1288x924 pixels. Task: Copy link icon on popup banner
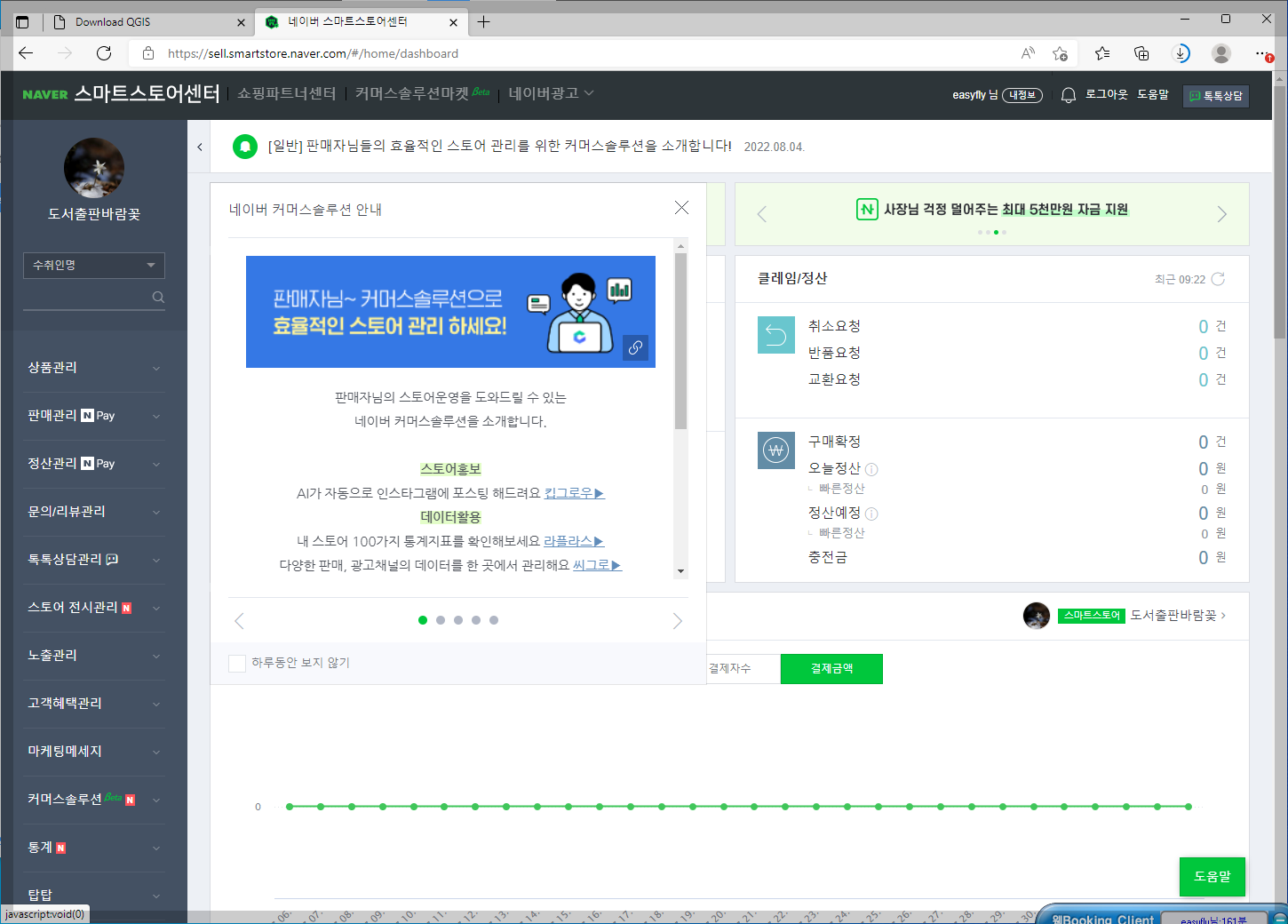[635, 347]
